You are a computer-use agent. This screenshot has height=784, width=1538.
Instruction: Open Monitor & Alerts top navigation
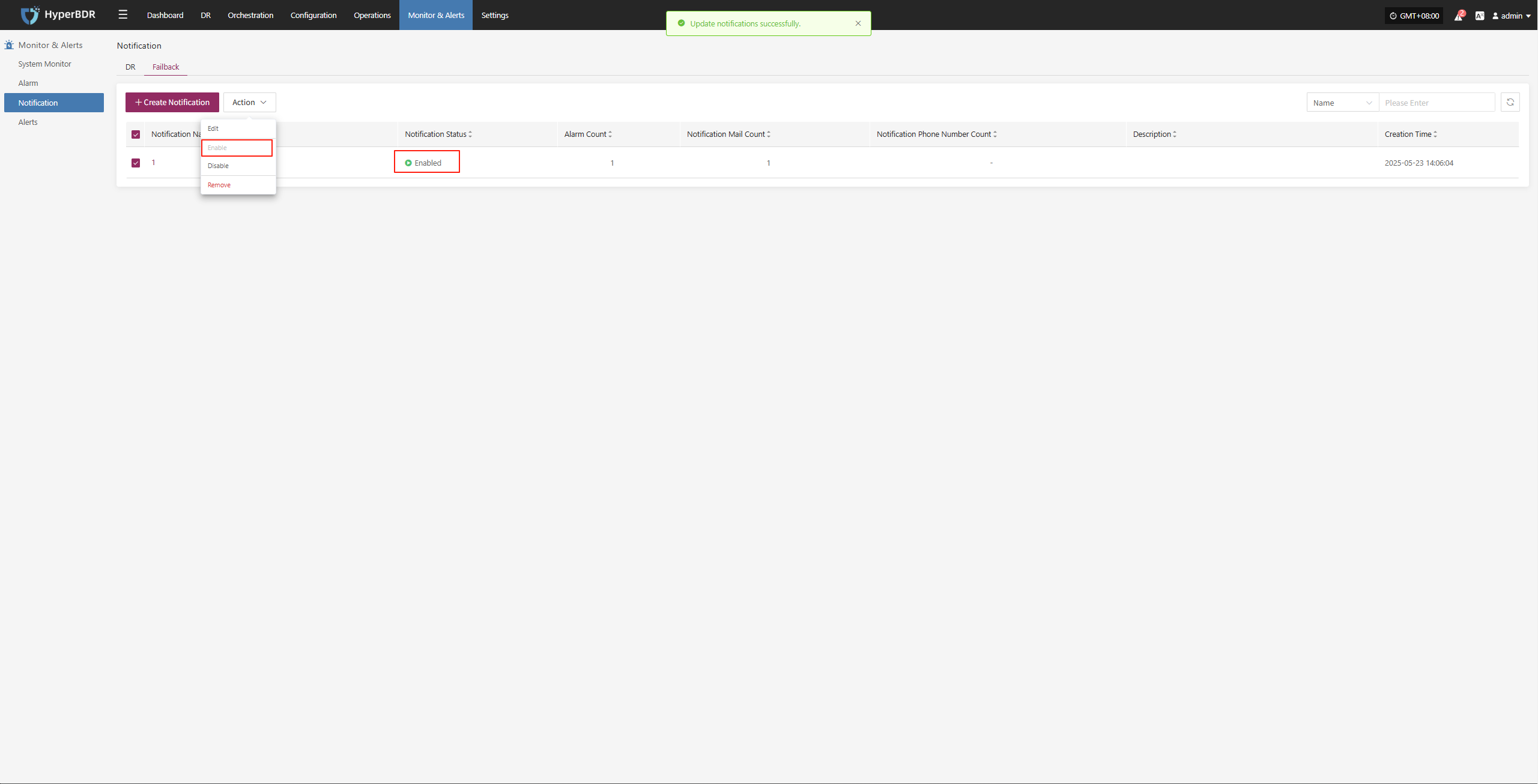(x=436, y=15)
